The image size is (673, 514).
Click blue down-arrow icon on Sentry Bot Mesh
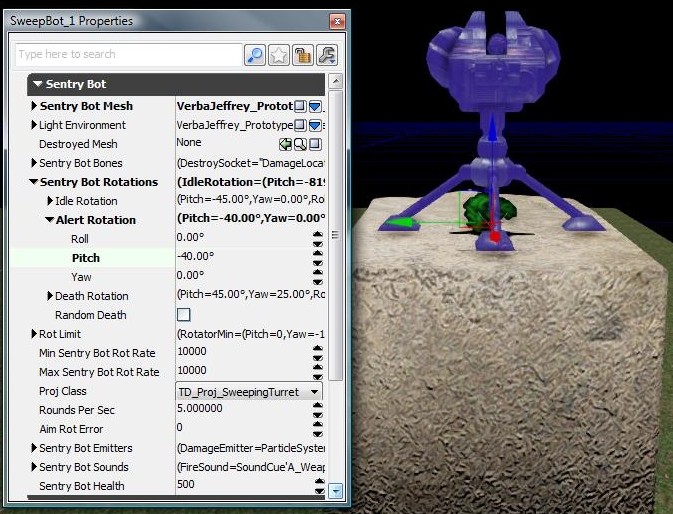click(314, 106)
